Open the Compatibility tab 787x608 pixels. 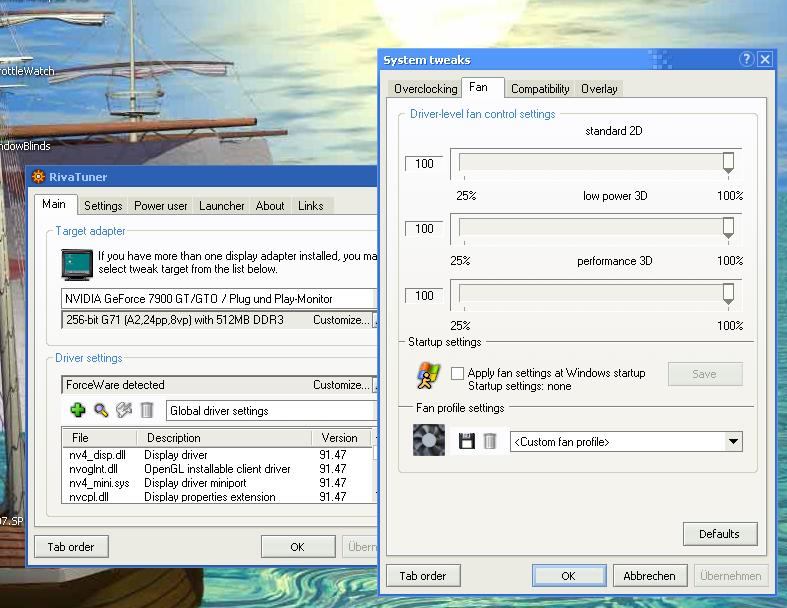(540, 89)
